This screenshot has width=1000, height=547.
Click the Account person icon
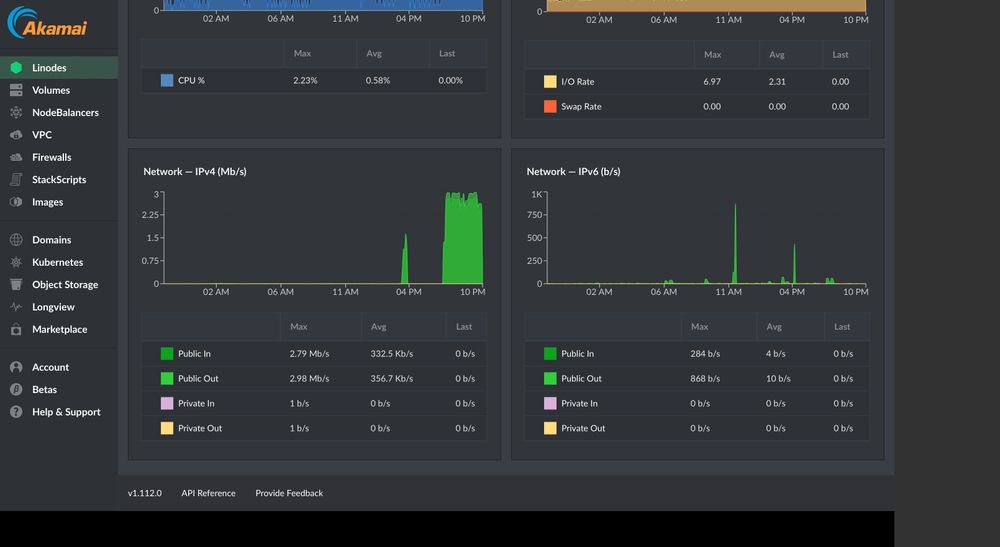(17, 367)
